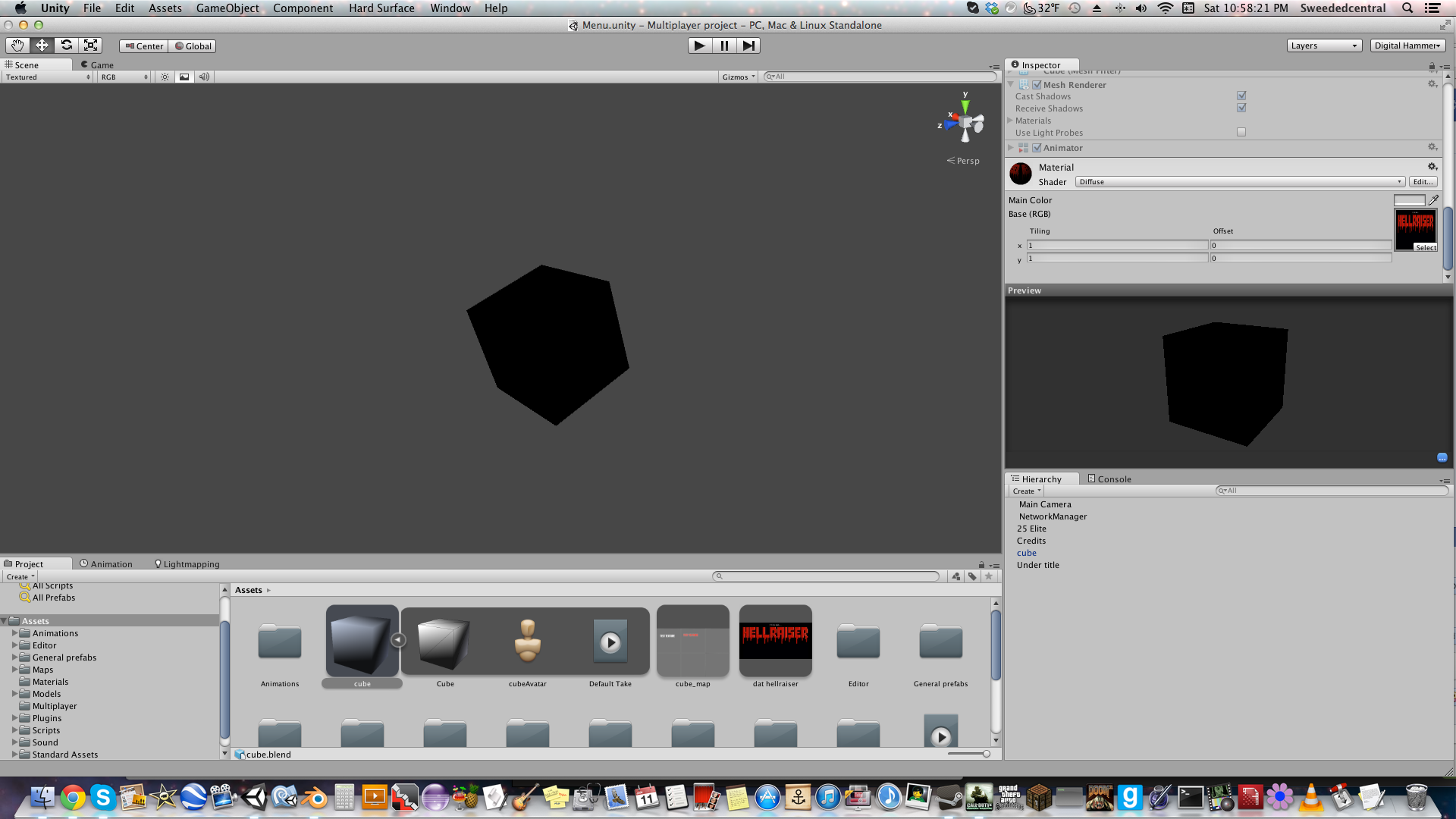The image size is (1456, 819).
Task: Open the Hard Surface menu
Action: pyautogui.click(x=381, y=8)
